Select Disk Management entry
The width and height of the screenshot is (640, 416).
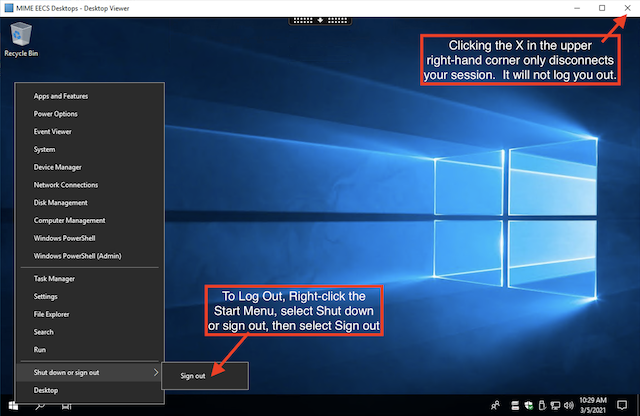tap(62, 202)
